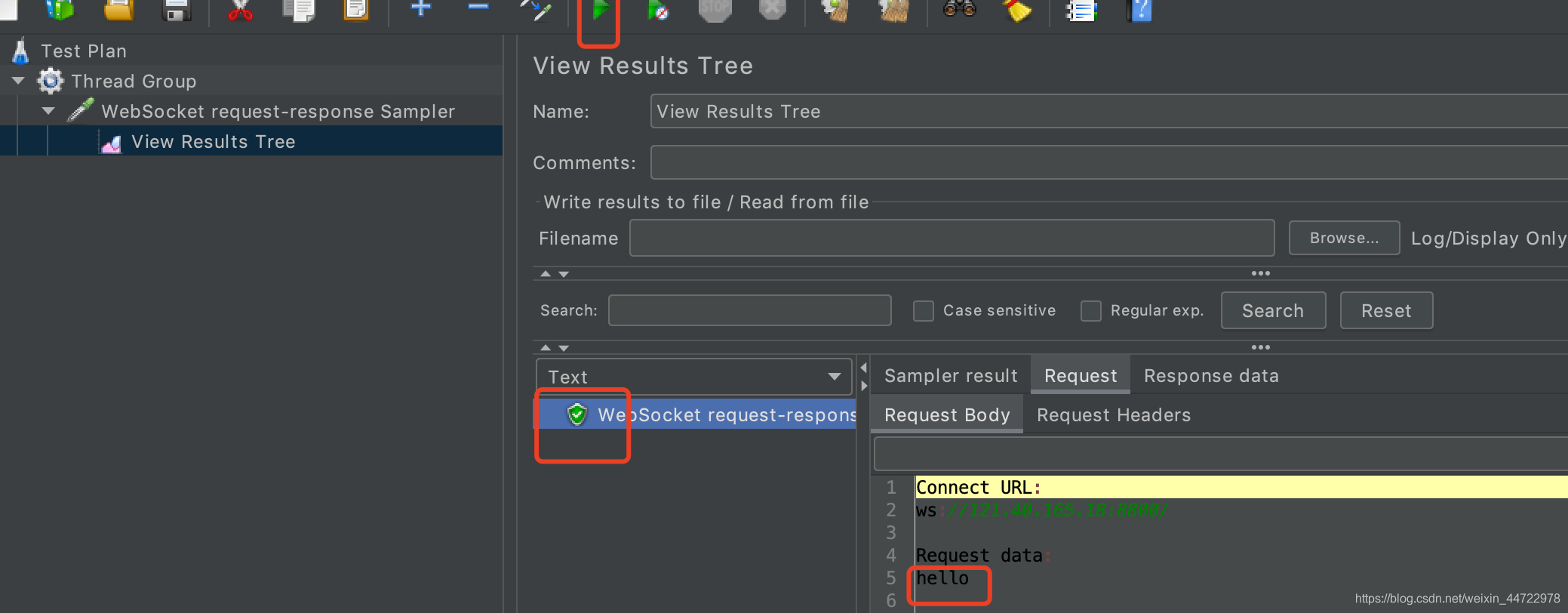
Task: Click the three-dots handle above result tabs
Action: pyautogui.click(x=1261, y=347)
